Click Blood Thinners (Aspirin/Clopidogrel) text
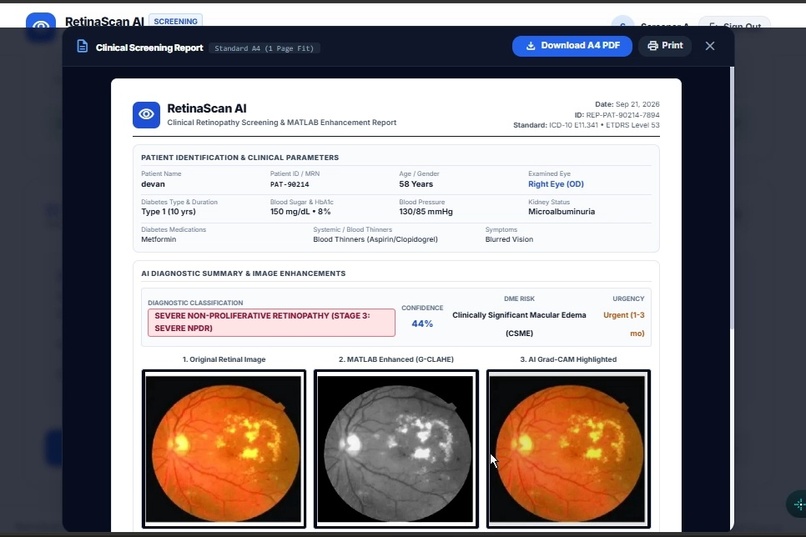This screenshot has height=537, width=806. 375,239
